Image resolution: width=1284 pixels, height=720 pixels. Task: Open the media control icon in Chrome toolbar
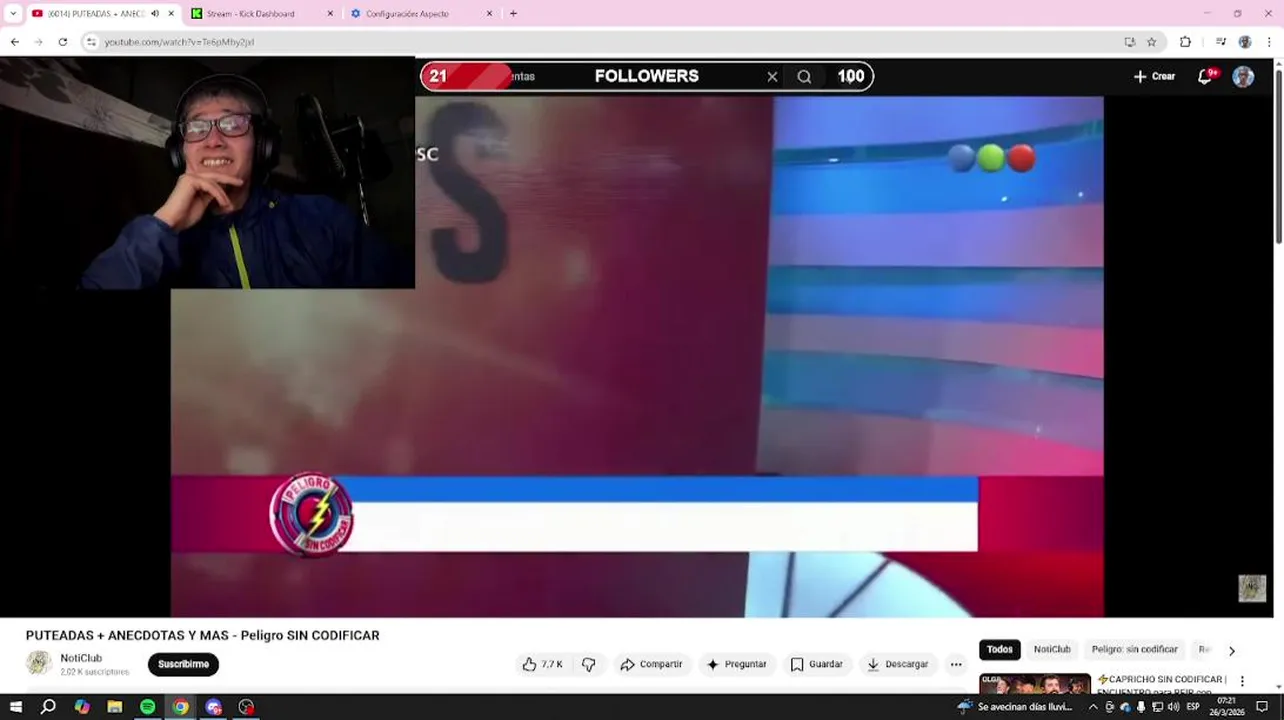click(1221, 42)
